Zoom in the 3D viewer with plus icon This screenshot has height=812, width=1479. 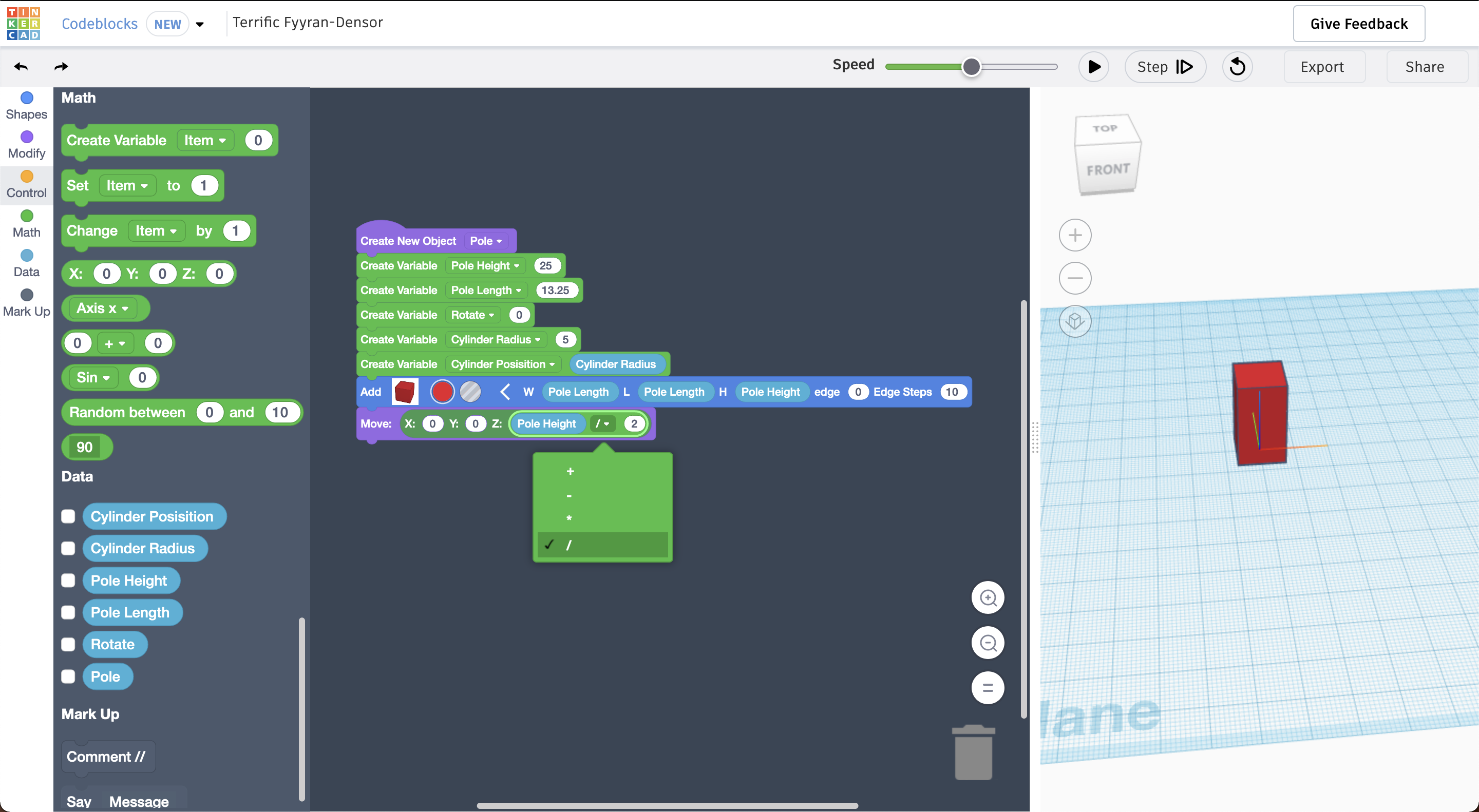1075,235
